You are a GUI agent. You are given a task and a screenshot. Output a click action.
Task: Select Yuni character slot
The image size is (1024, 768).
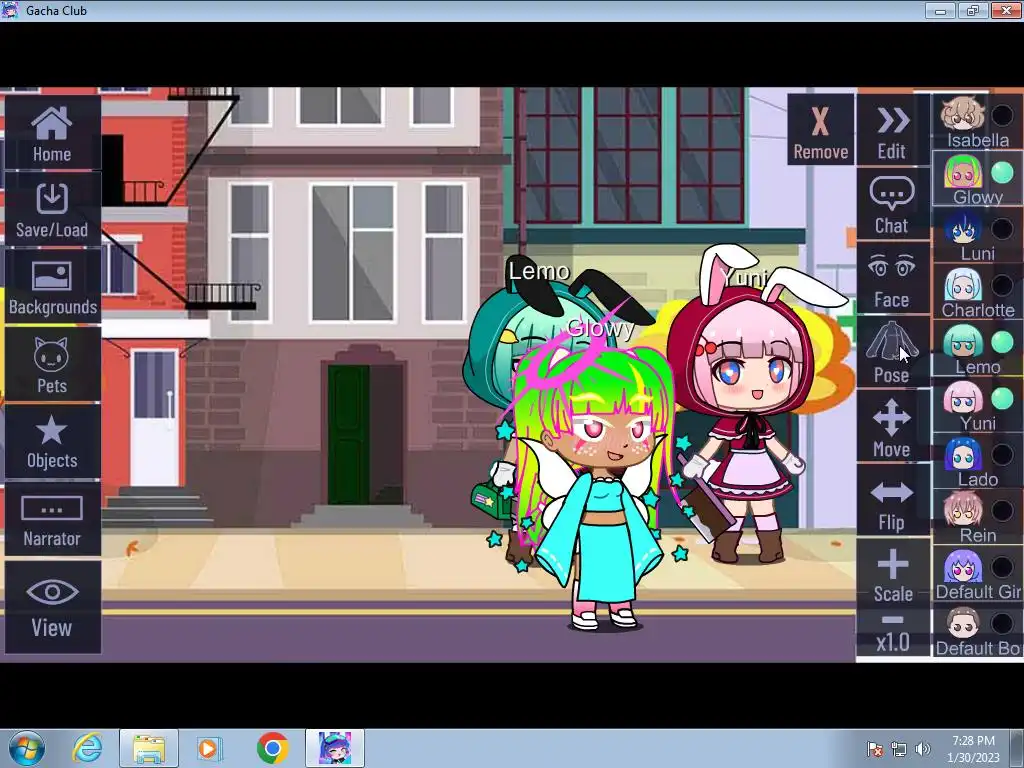click(978, 404)
